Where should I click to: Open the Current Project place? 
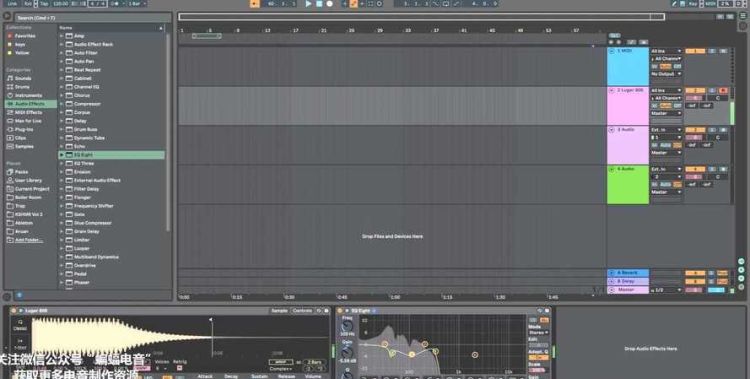pyautogui.click(x=32, y=189)
